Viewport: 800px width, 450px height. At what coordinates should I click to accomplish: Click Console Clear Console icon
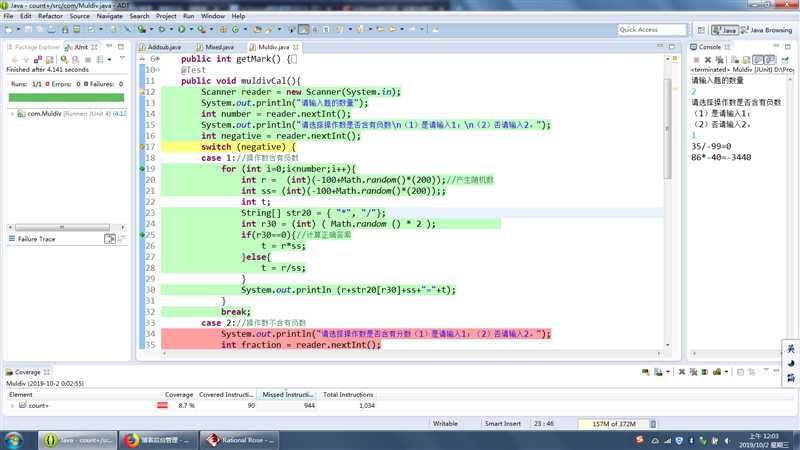(735, 60)
